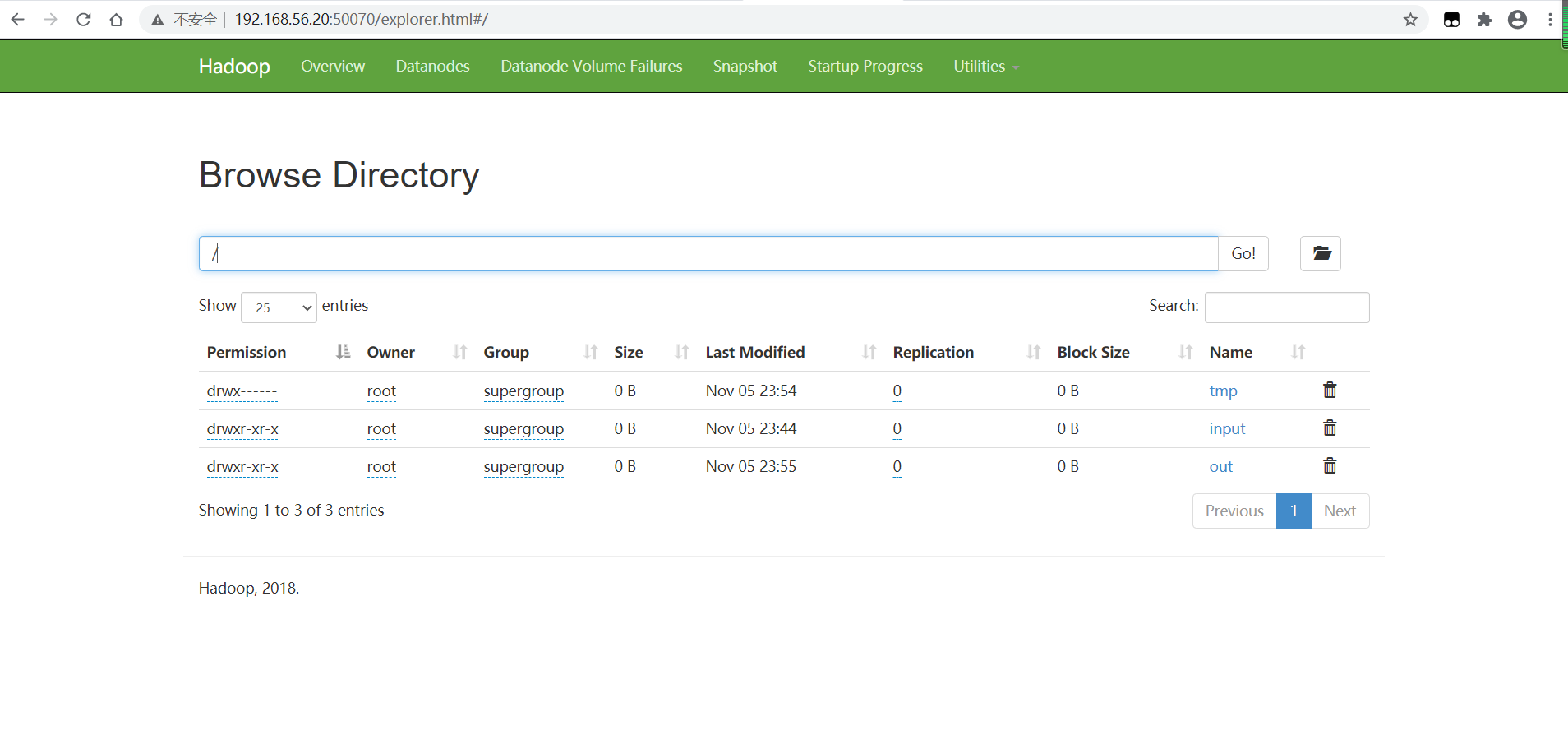Sort by Group column arrow

590,352
